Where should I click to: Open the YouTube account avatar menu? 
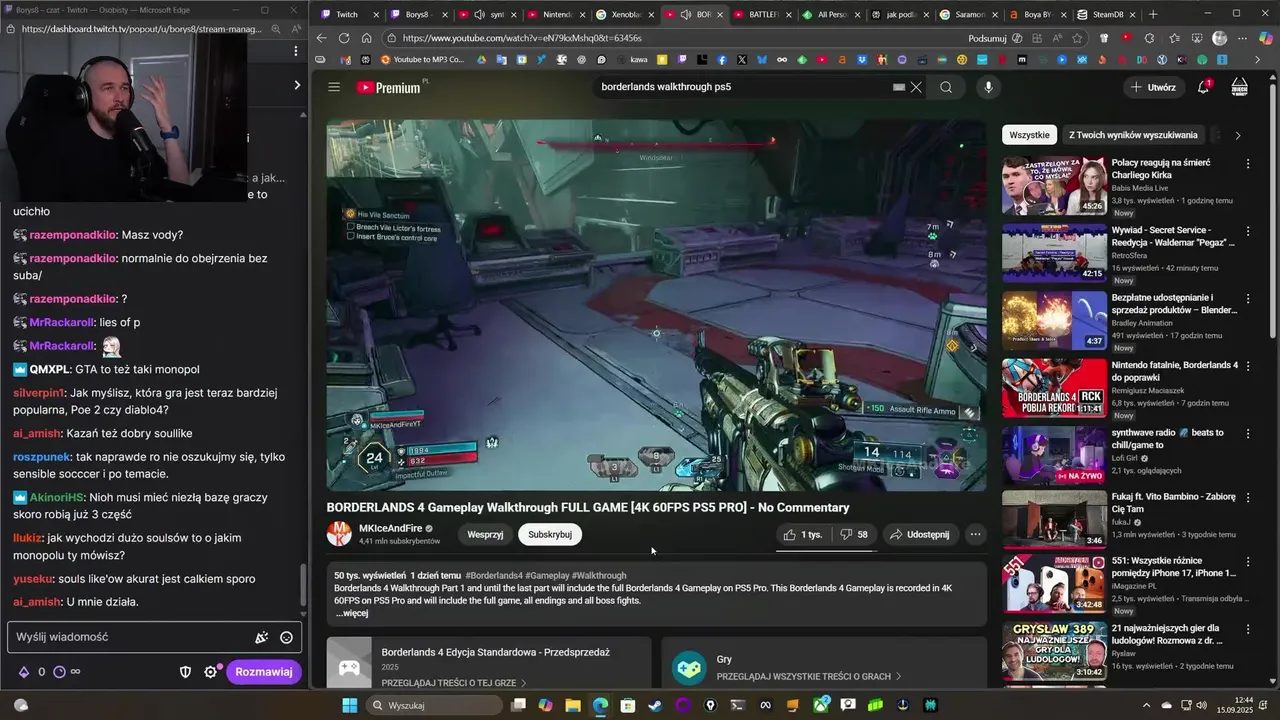(1240, 87)
